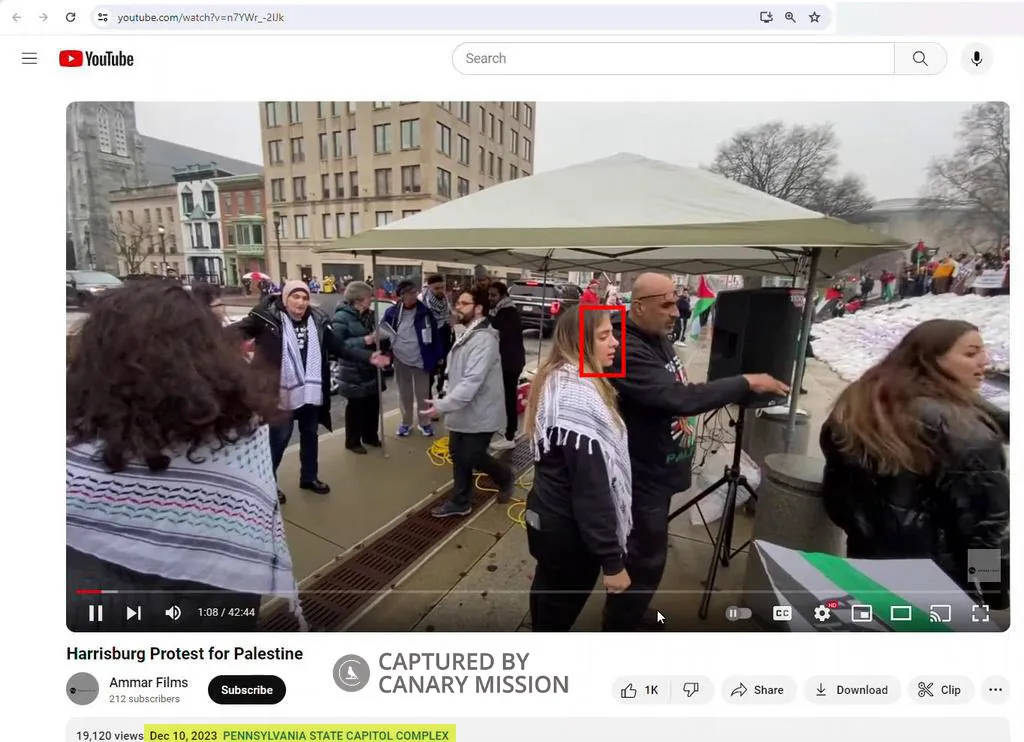
Task: Focus the YouTube Search field
Action: (673, 59)
